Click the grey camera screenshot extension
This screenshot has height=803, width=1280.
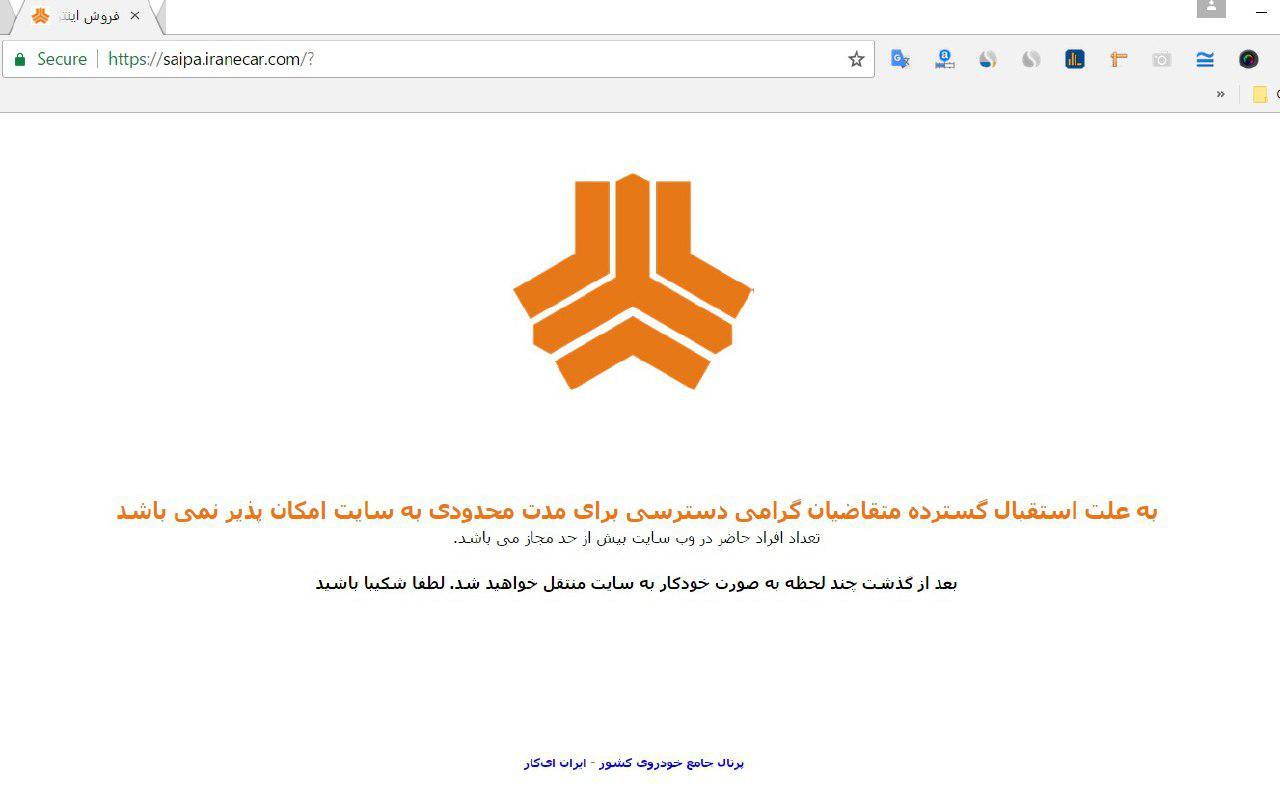click(x=1161, y=59)
